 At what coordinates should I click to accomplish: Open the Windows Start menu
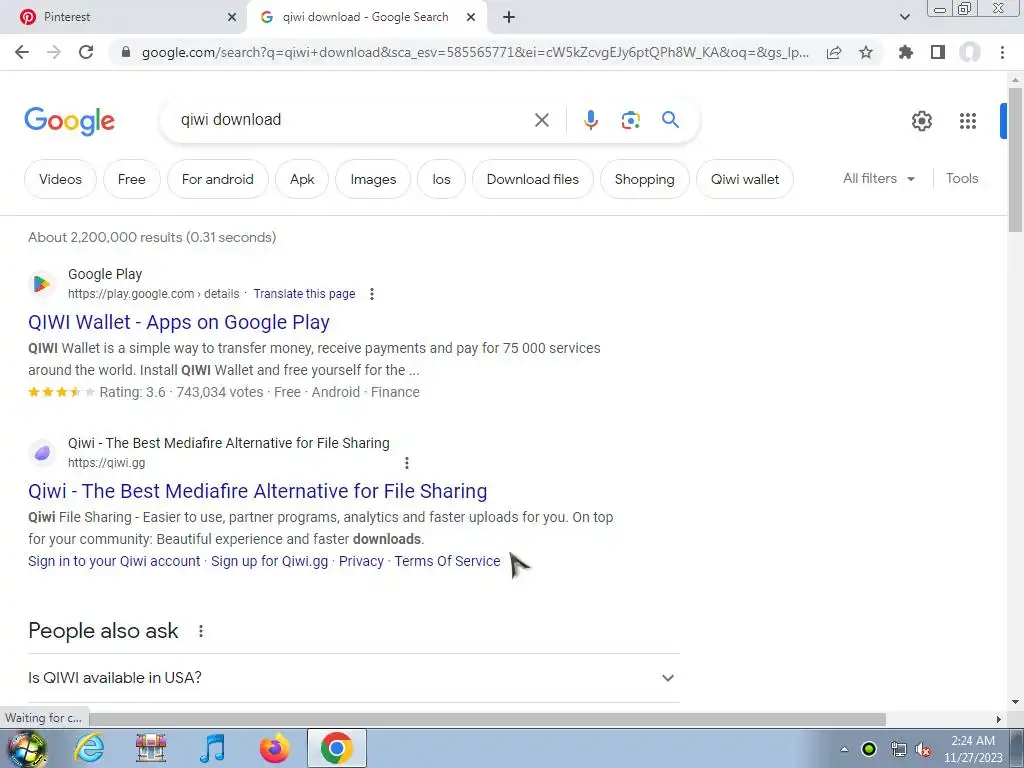pyautogui.click(x=26, y=748)
